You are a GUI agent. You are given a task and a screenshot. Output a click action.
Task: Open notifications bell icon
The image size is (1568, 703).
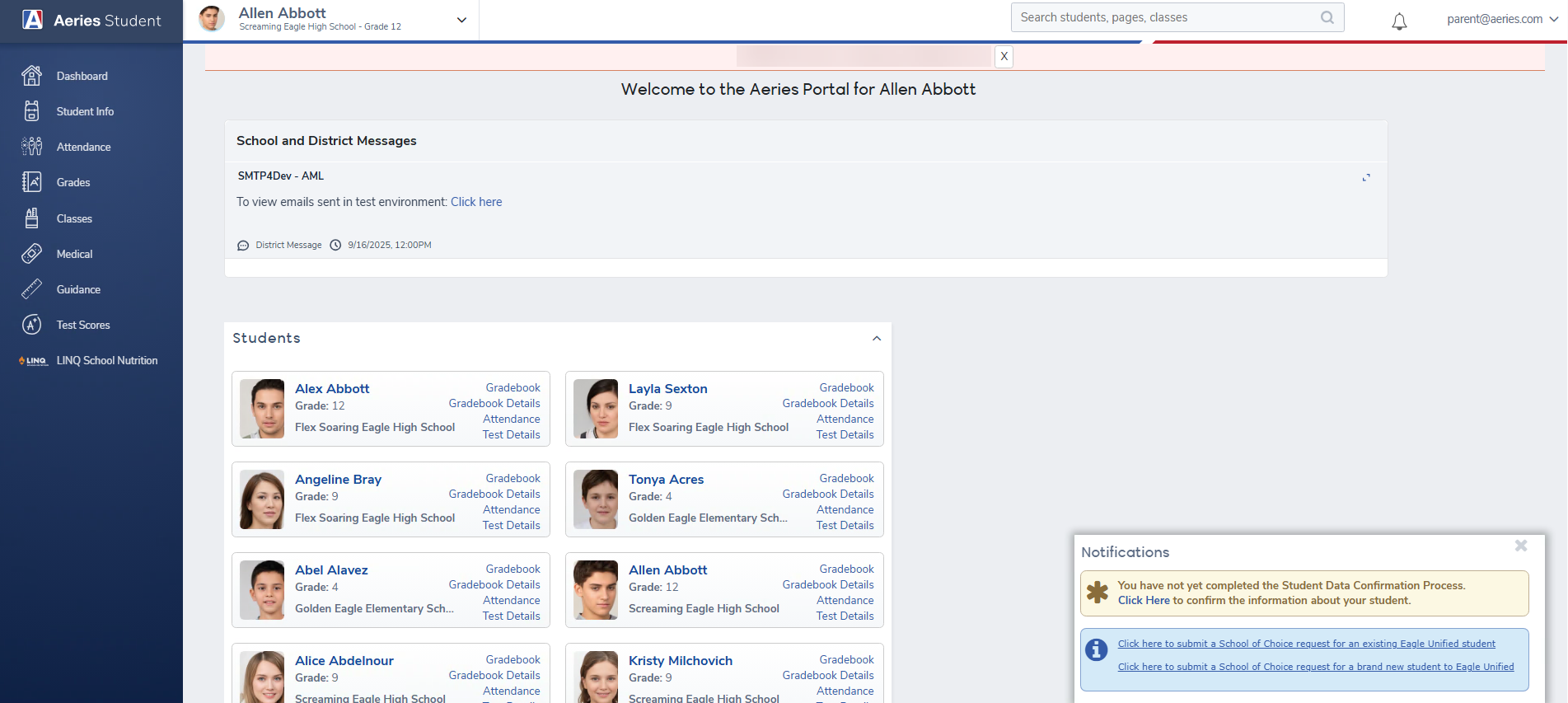pyautogui.click(x=1399, y=22)
